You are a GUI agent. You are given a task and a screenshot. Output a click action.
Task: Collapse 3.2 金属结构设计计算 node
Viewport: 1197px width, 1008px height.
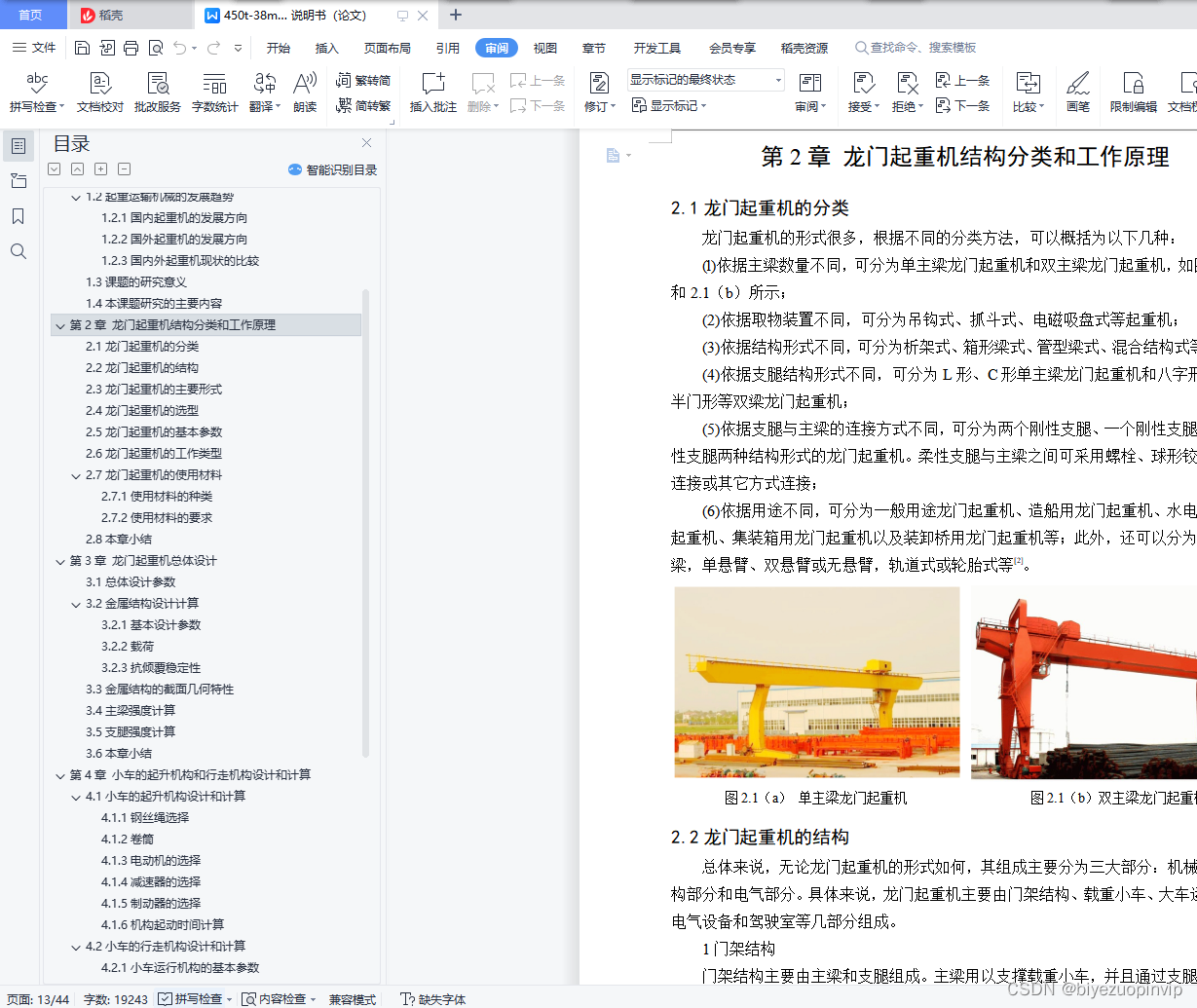click(x=76, y=604)
